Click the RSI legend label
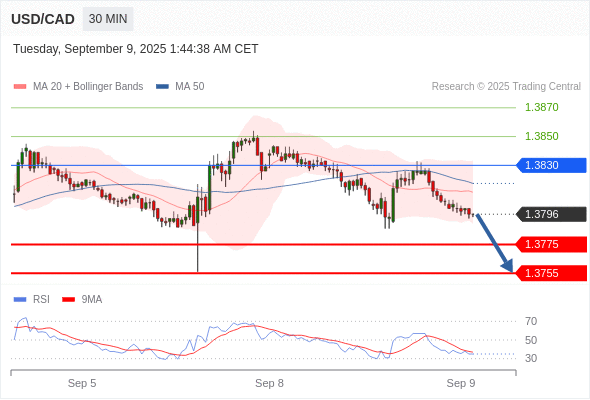 [x=41, y=300]
